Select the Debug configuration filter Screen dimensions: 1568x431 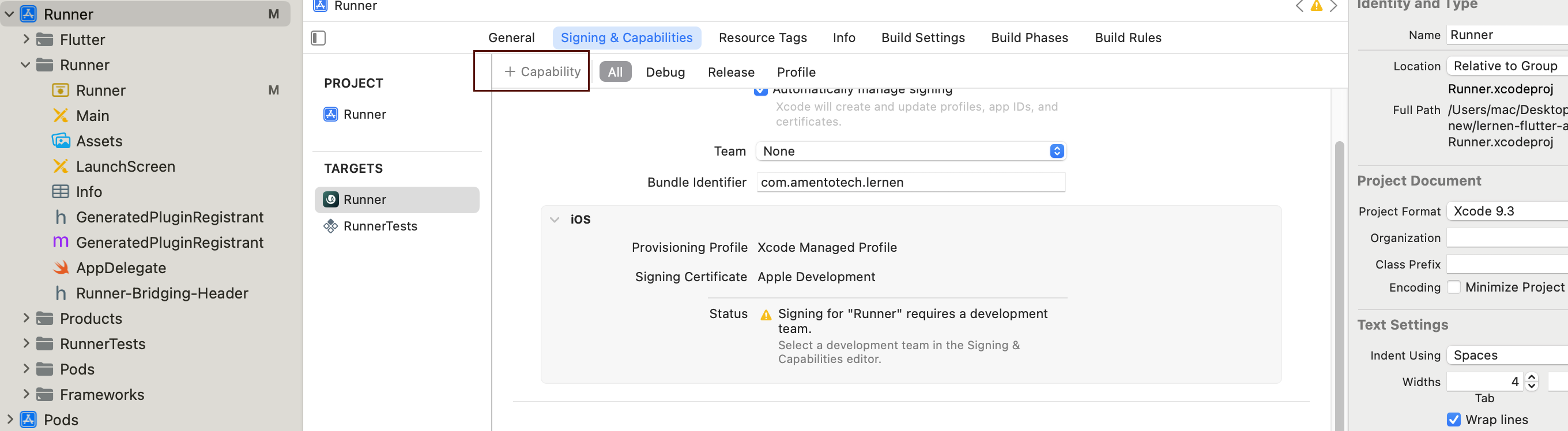665,72
